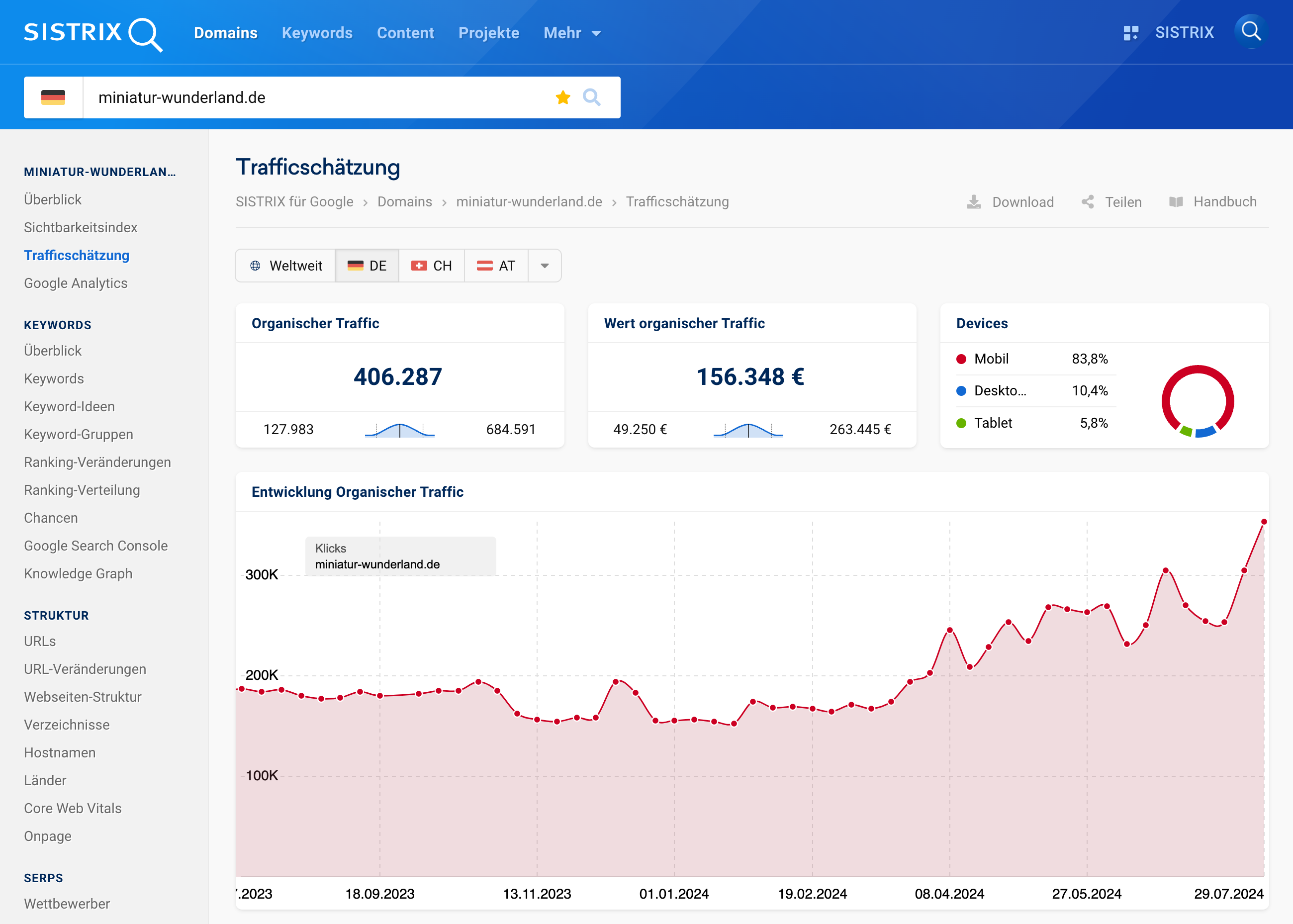Open the Content menu
This screenshot has height=924, width=1293.
tap(406, 33)
